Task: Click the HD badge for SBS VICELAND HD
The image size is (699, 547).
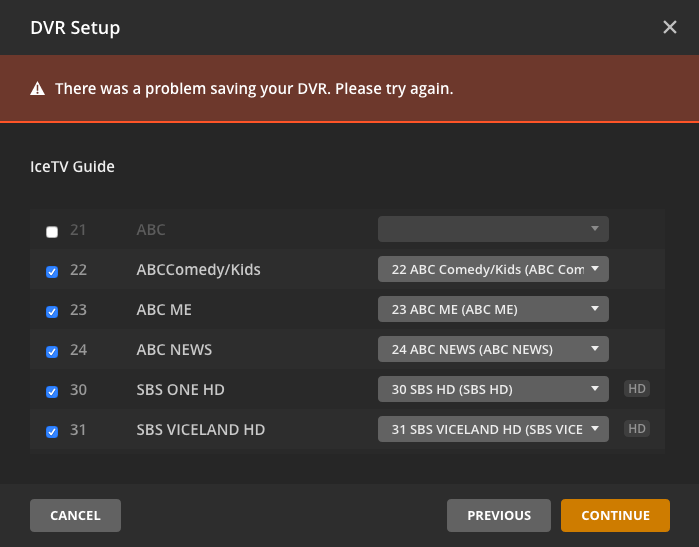Action: 637,429
